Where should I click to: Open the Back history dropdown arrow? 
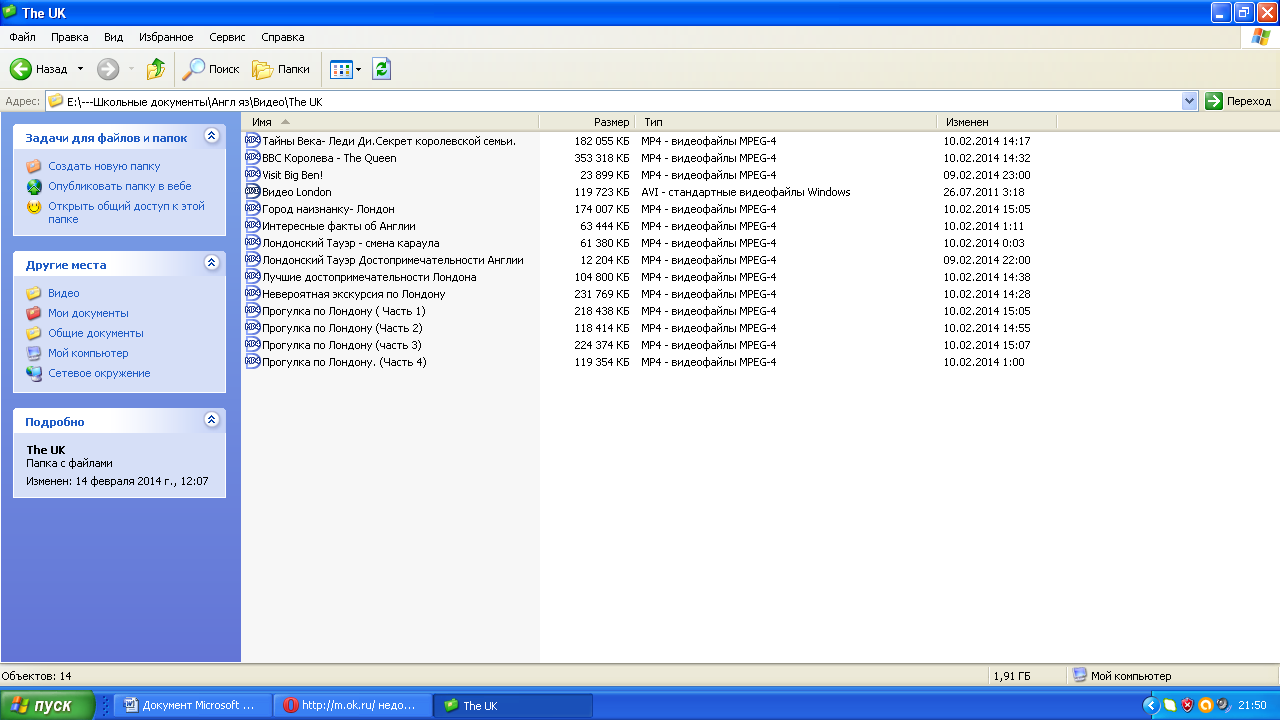click(81, 69)
